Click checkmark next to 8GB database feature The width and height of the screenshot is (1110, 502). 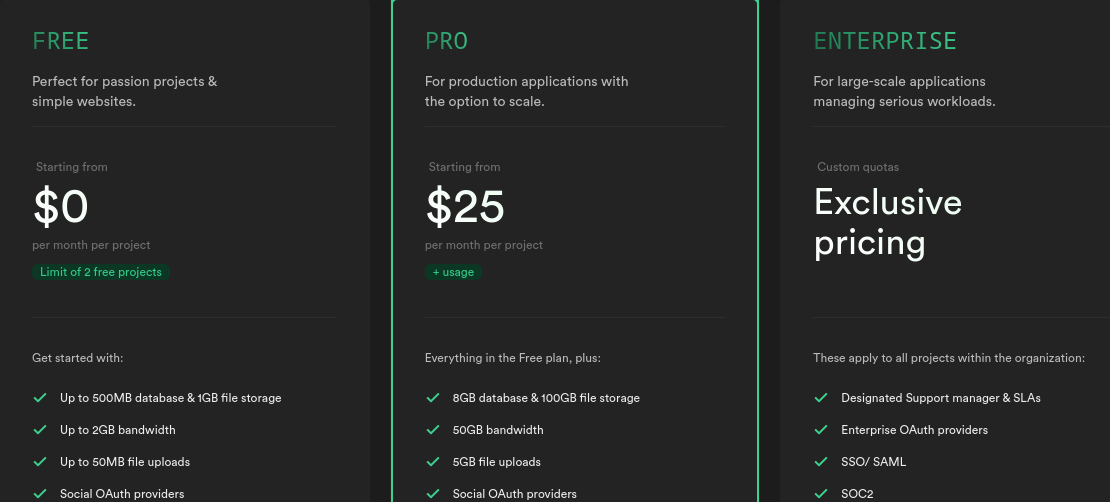[433, 398]
